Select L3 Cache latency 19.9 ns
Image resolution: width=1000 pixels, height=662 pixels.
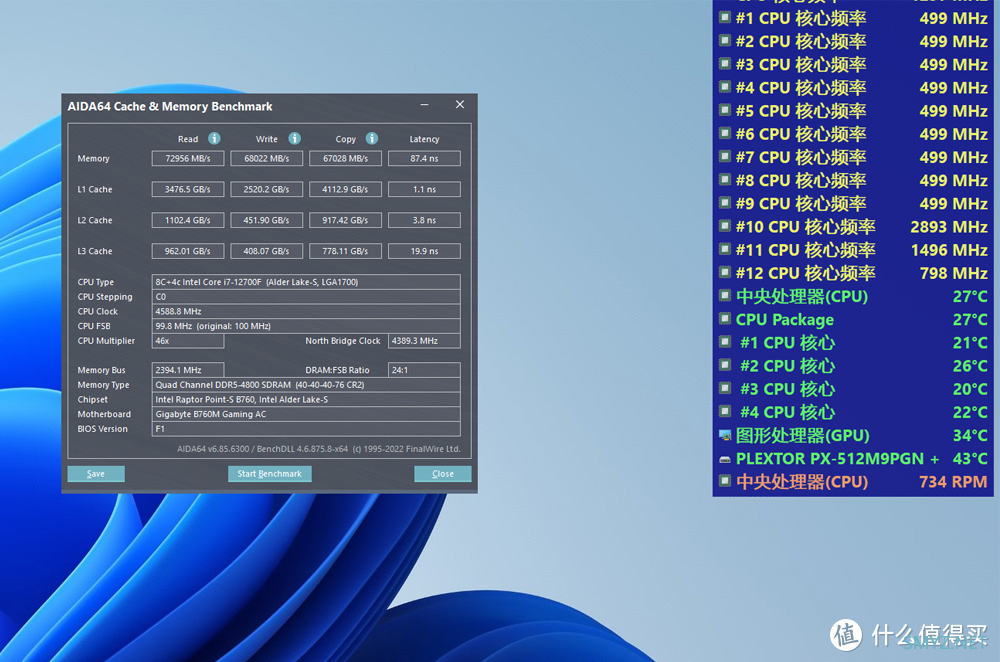424,251
